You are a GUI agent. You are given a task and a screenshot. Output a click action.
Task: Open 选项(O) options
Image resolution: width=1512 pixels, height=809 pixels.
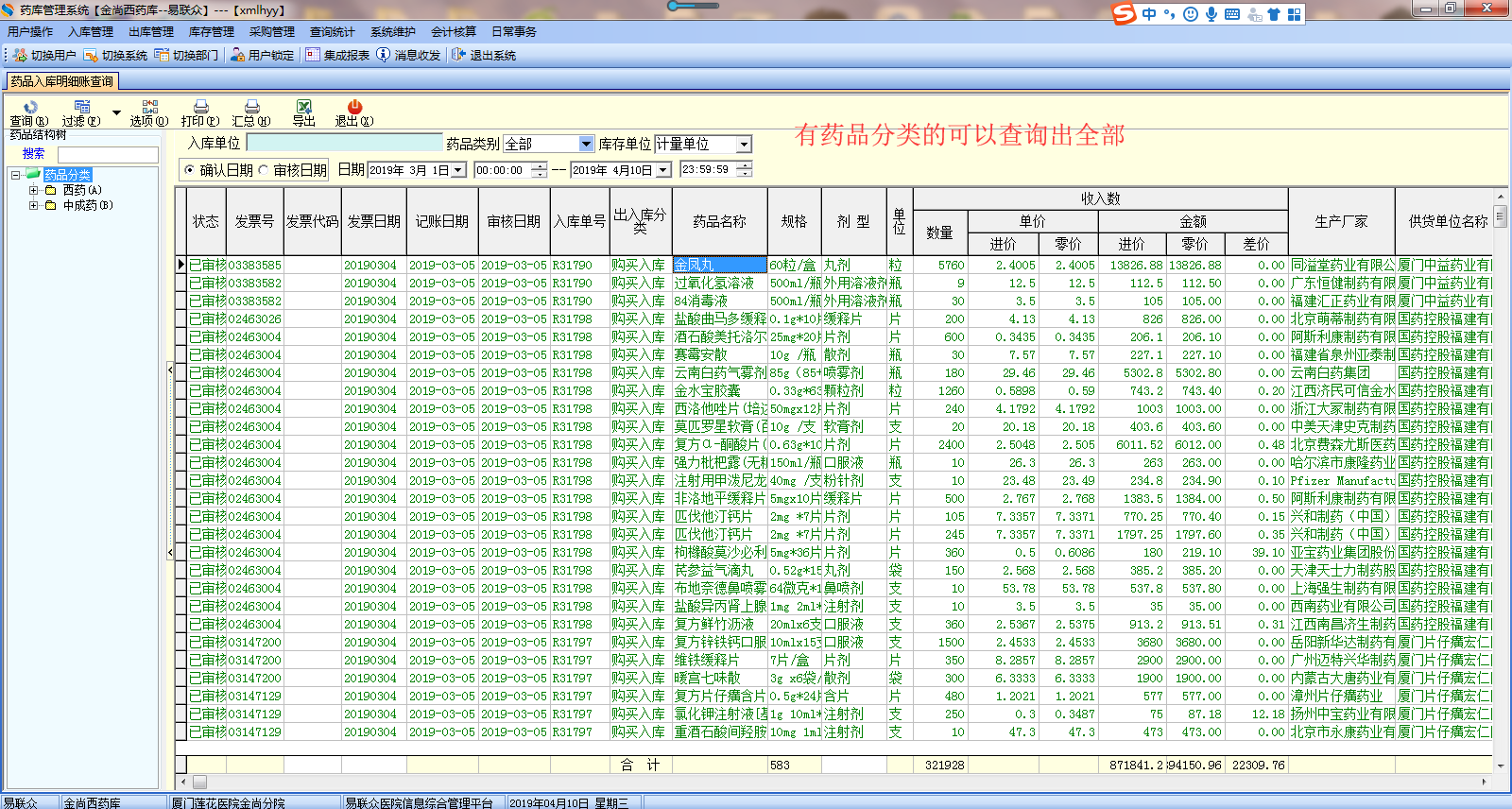click(149, 113)
